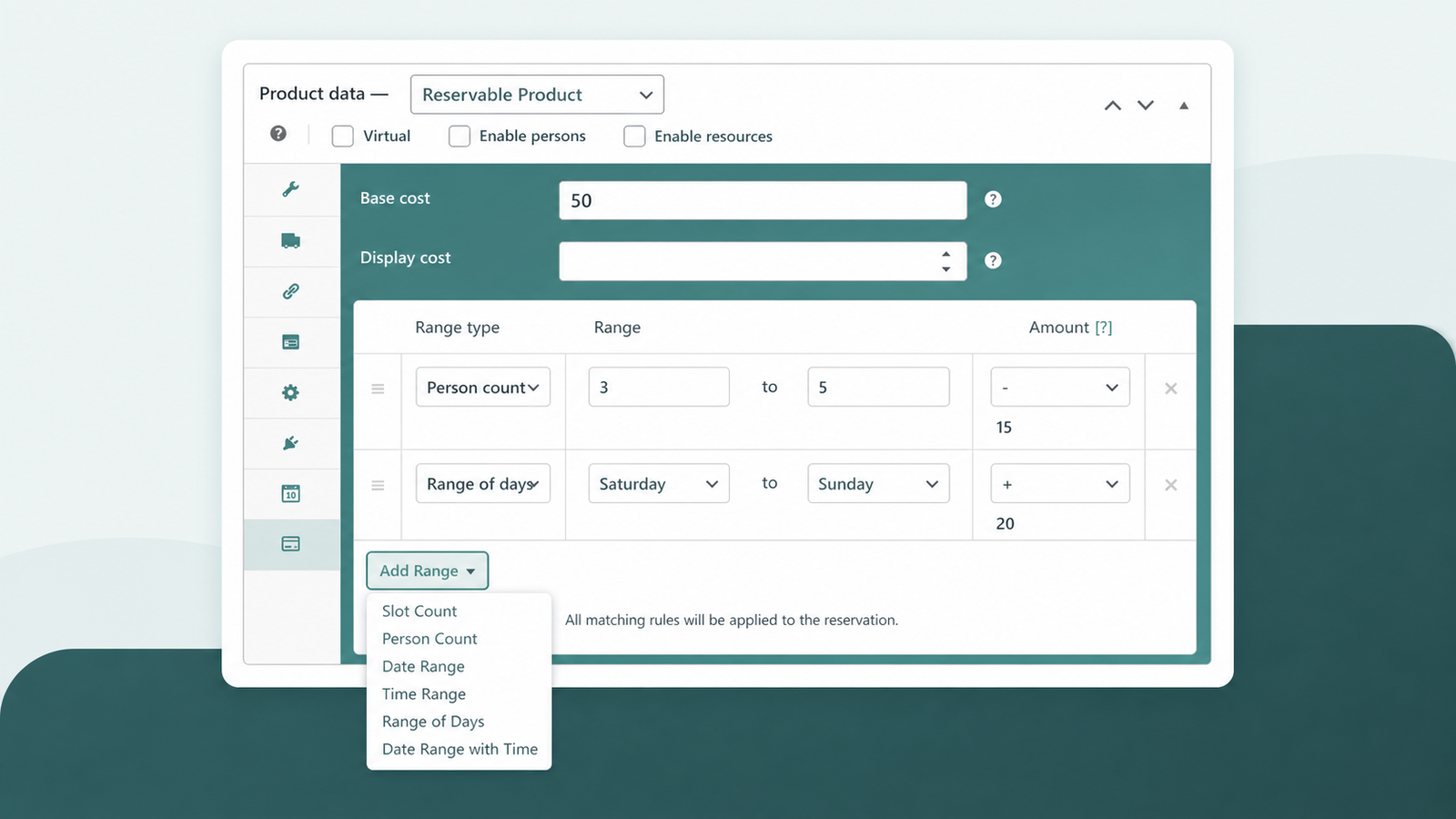Viewport: 1456px width, 819px height.
Task: Move Product data panel down
Action: click(x=1146, y=106)
